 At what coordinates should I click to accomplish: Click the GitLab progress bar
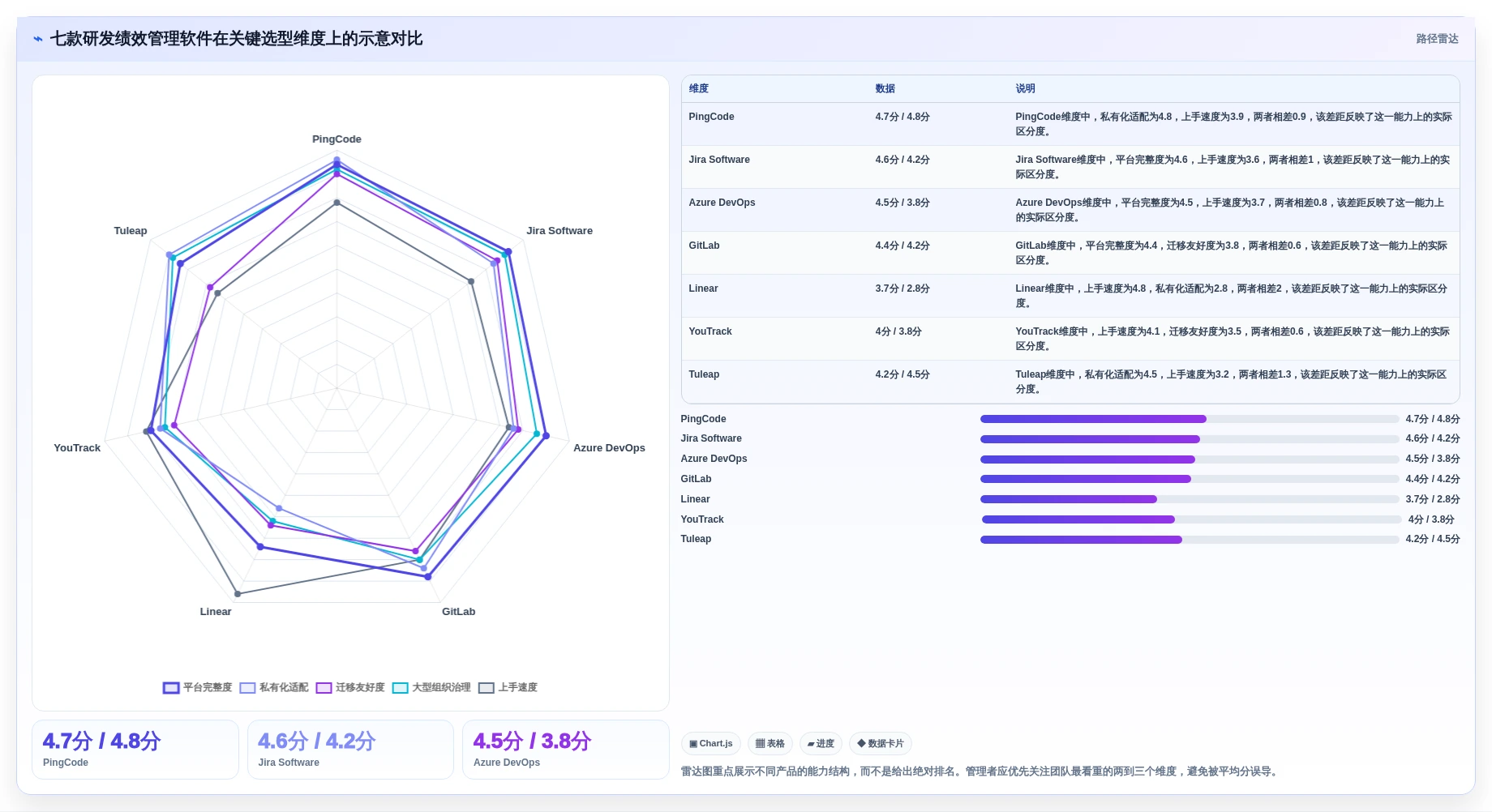click(x=1190, y=479)
